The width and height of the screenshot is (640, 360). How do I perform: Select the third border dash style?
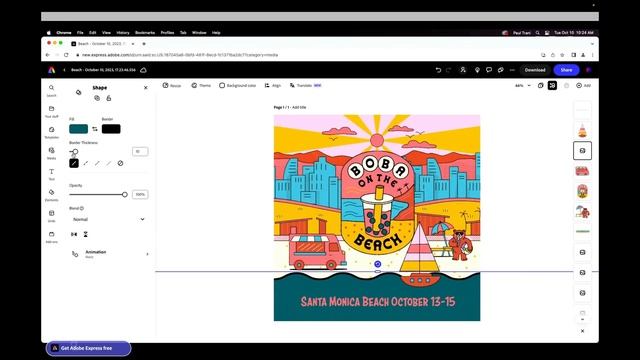(97, 163)
